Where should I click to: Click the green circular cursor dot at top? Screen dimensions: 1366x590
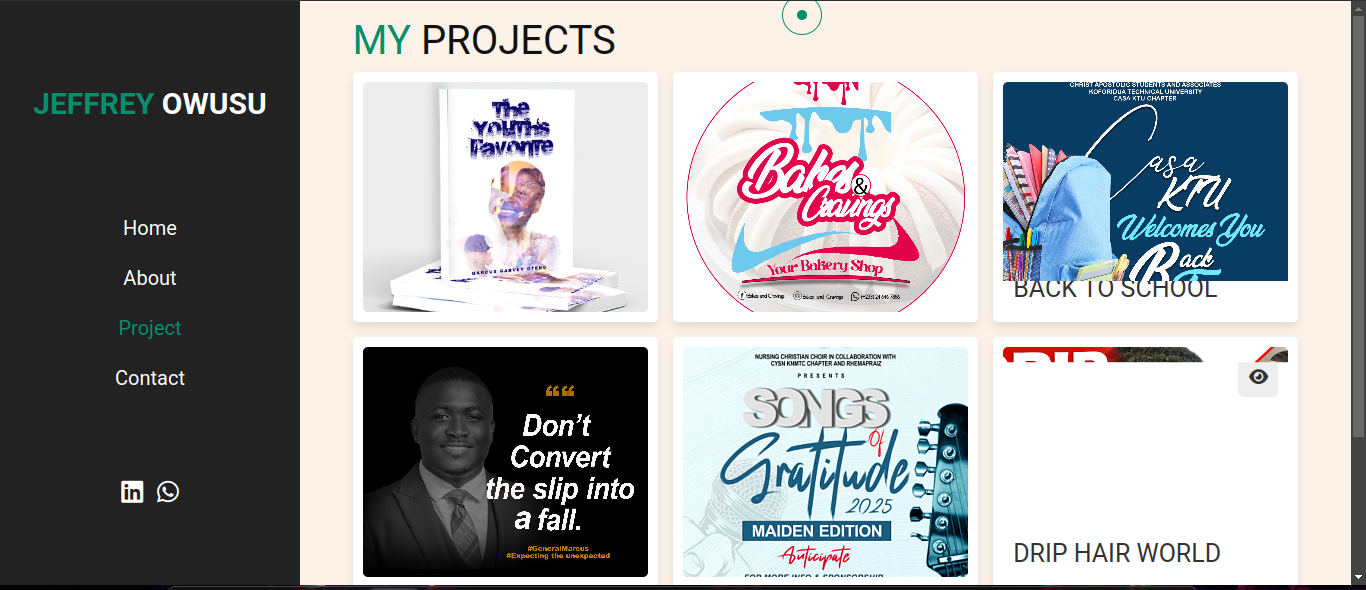[x=802, y=15]
